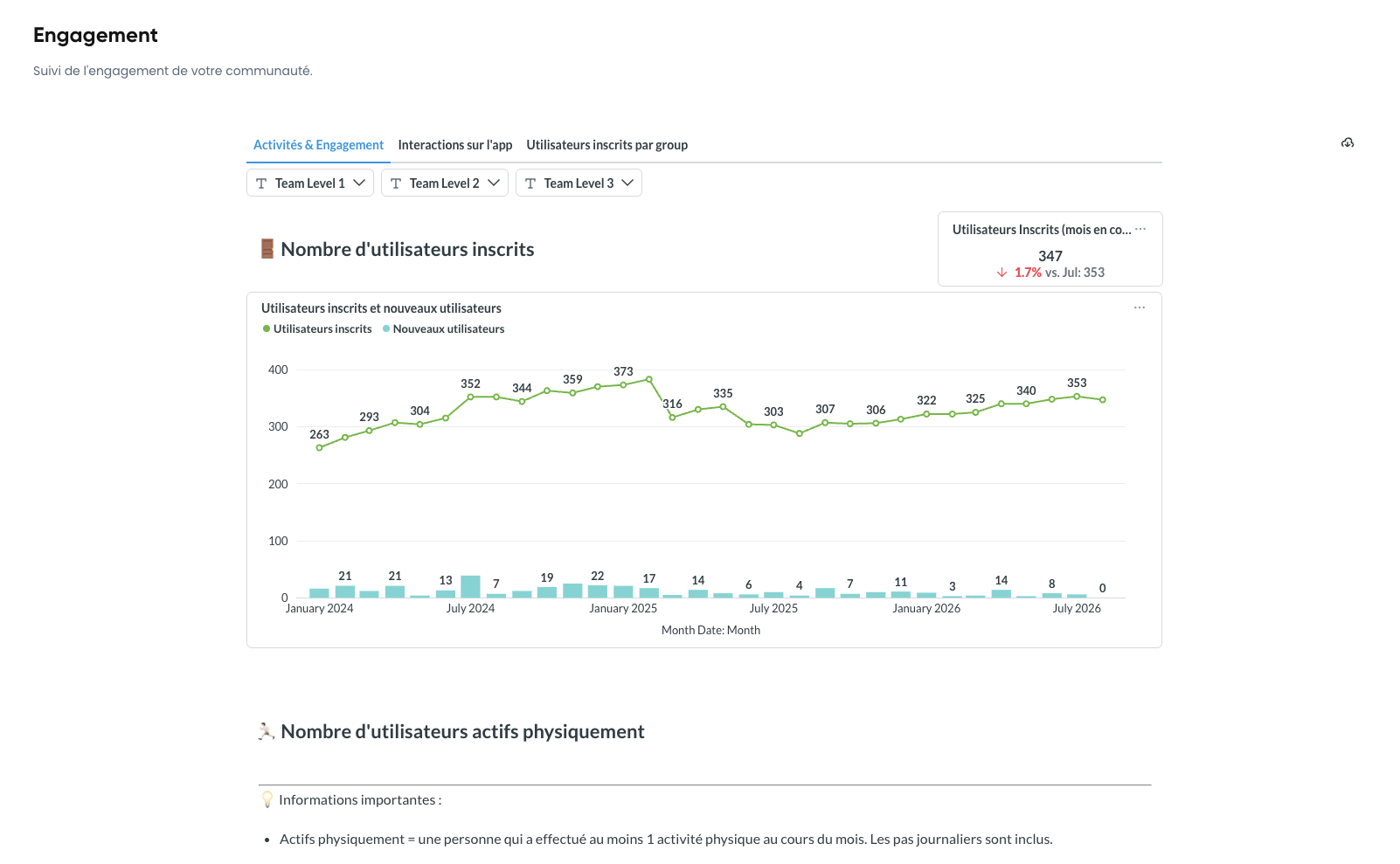Click the x-axis label January 2025
This screenshot has height=864, width=1400.
[623, 608]
